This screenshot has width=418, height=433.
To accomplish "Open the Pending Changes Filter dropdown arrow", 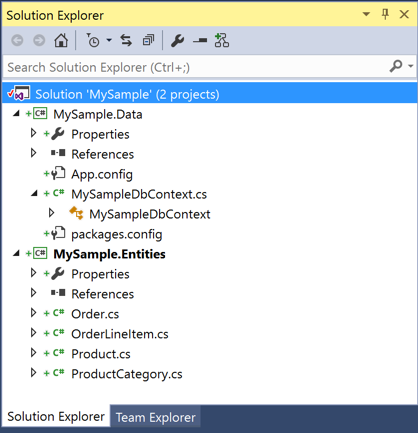I will pos(109,41).
